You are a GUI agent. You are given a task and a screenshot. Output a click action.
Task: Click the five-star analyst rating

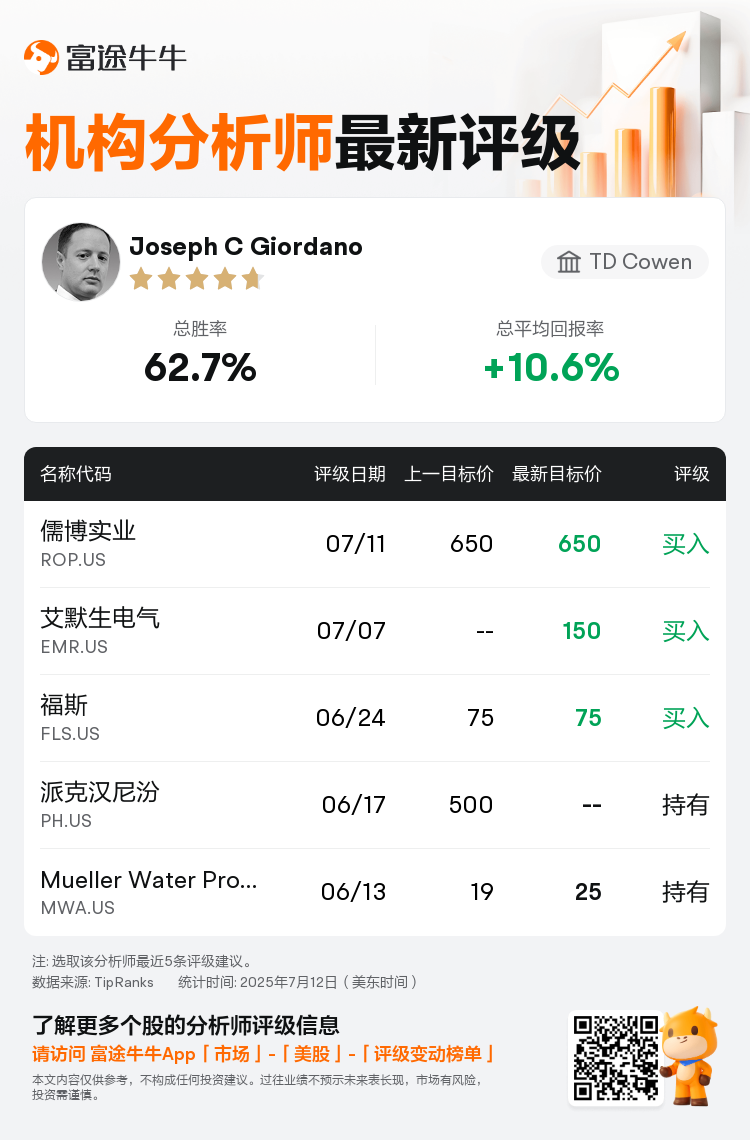click(196, 278)
